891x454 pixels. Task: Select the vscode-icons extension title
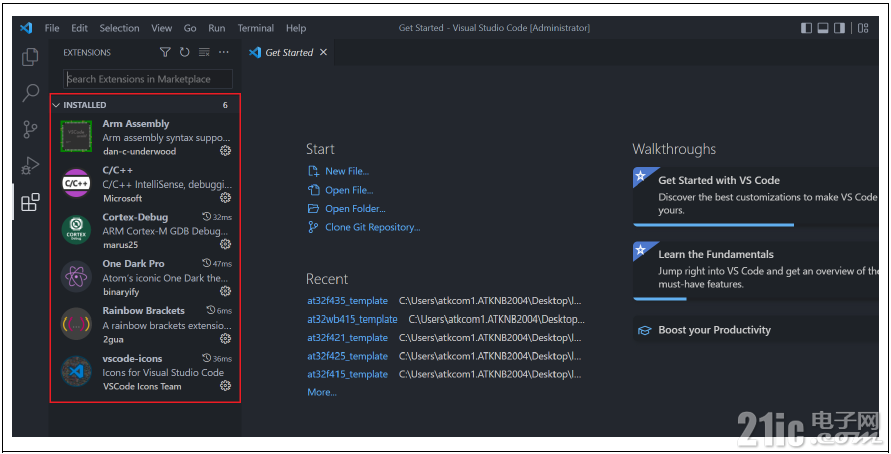pyautogui.click(x=132, y=359)
